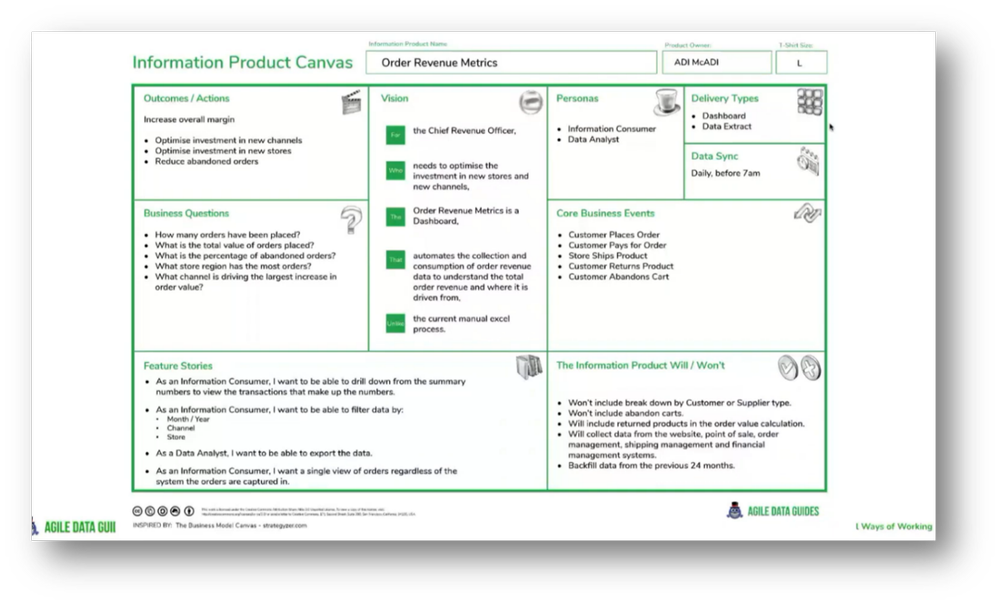Click 'Reduce abandoned orders' bullet

(207, 161)
